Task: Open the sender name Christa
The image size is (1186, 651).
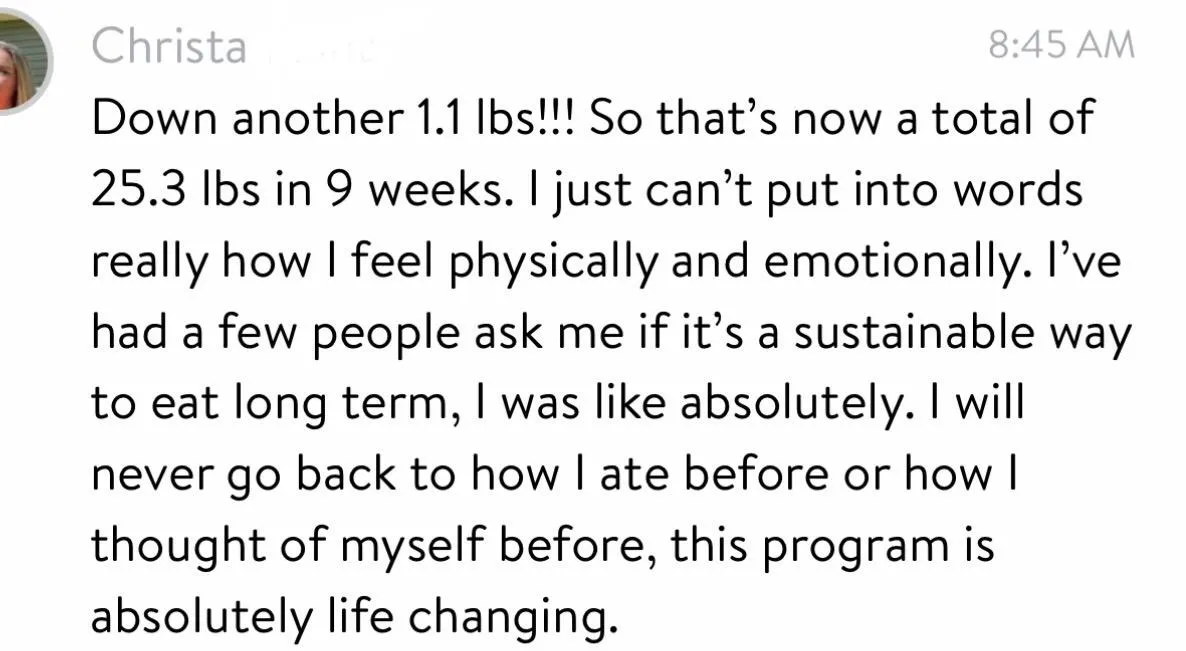Action: 169,46
